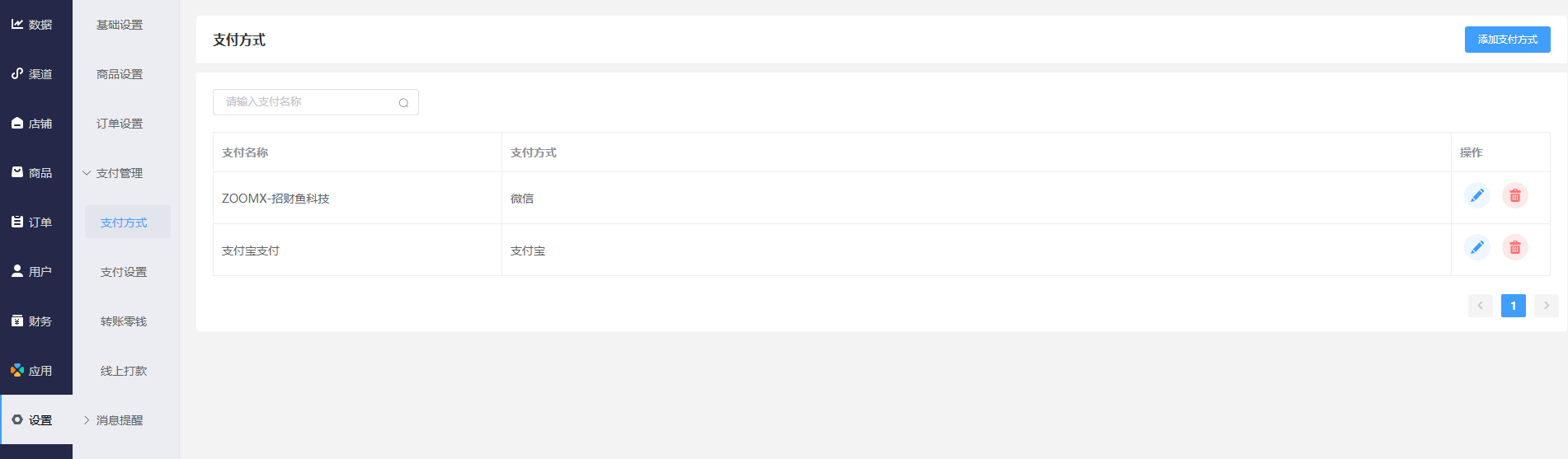
Task: Edit the ZOOMX-招财鱼科技 payment entry
Action: [x=1476, y=195]
